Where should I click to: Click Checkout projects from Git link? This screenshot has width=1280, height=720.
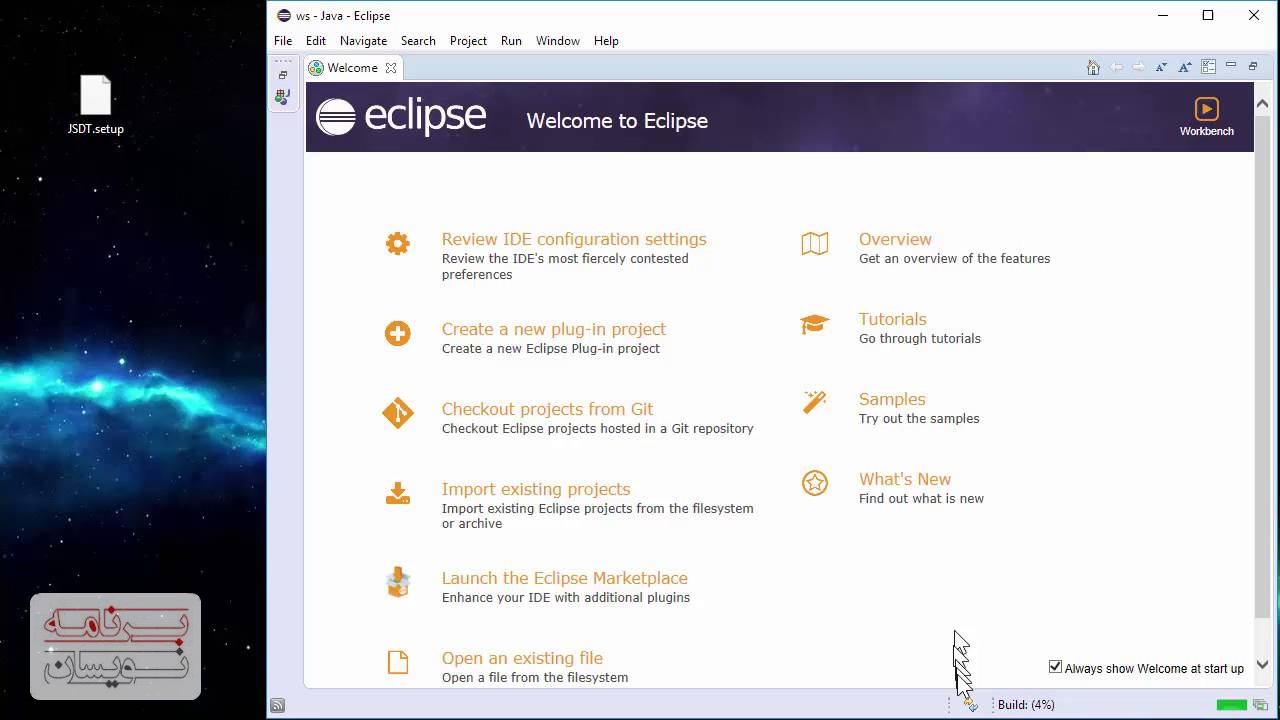pyautogui.click(x=547, y=409)
